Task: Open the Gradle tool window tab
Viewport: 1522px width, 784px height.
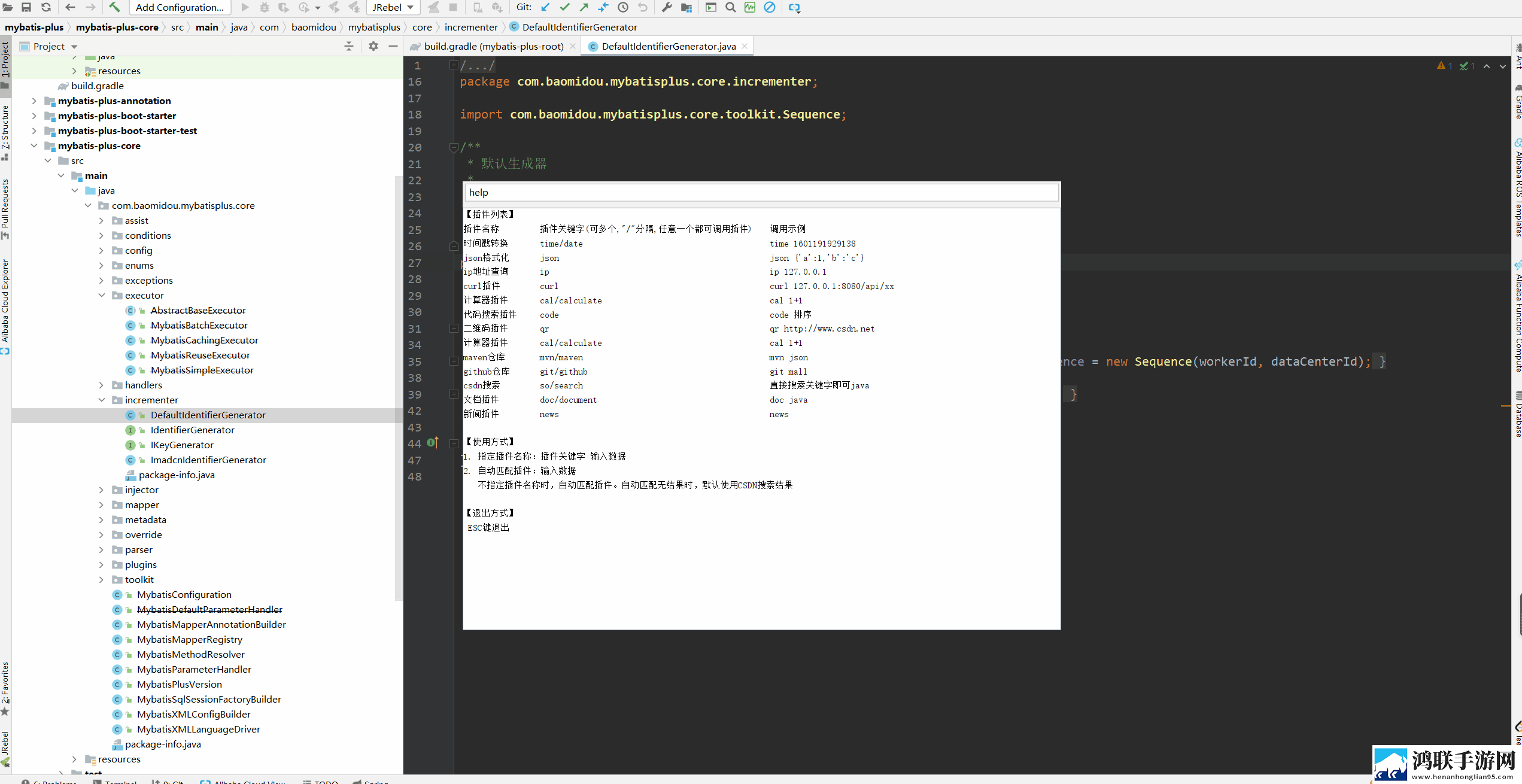Action: click(1517, 103)
